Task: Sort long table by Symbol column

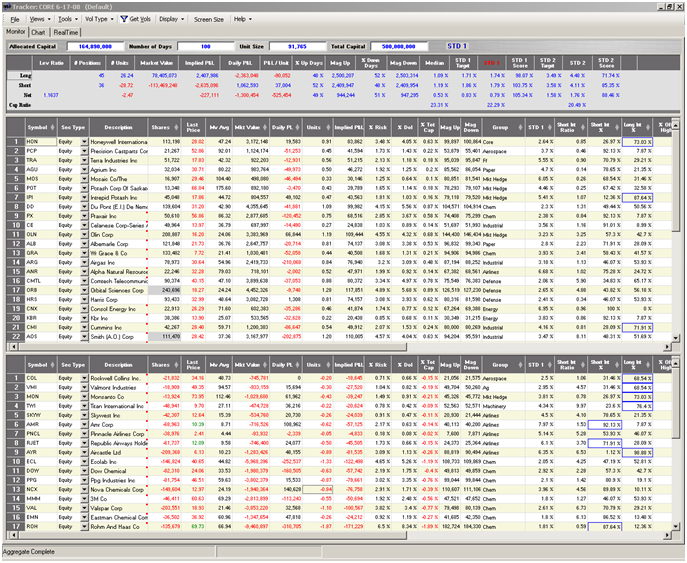Action: point(41,127)
